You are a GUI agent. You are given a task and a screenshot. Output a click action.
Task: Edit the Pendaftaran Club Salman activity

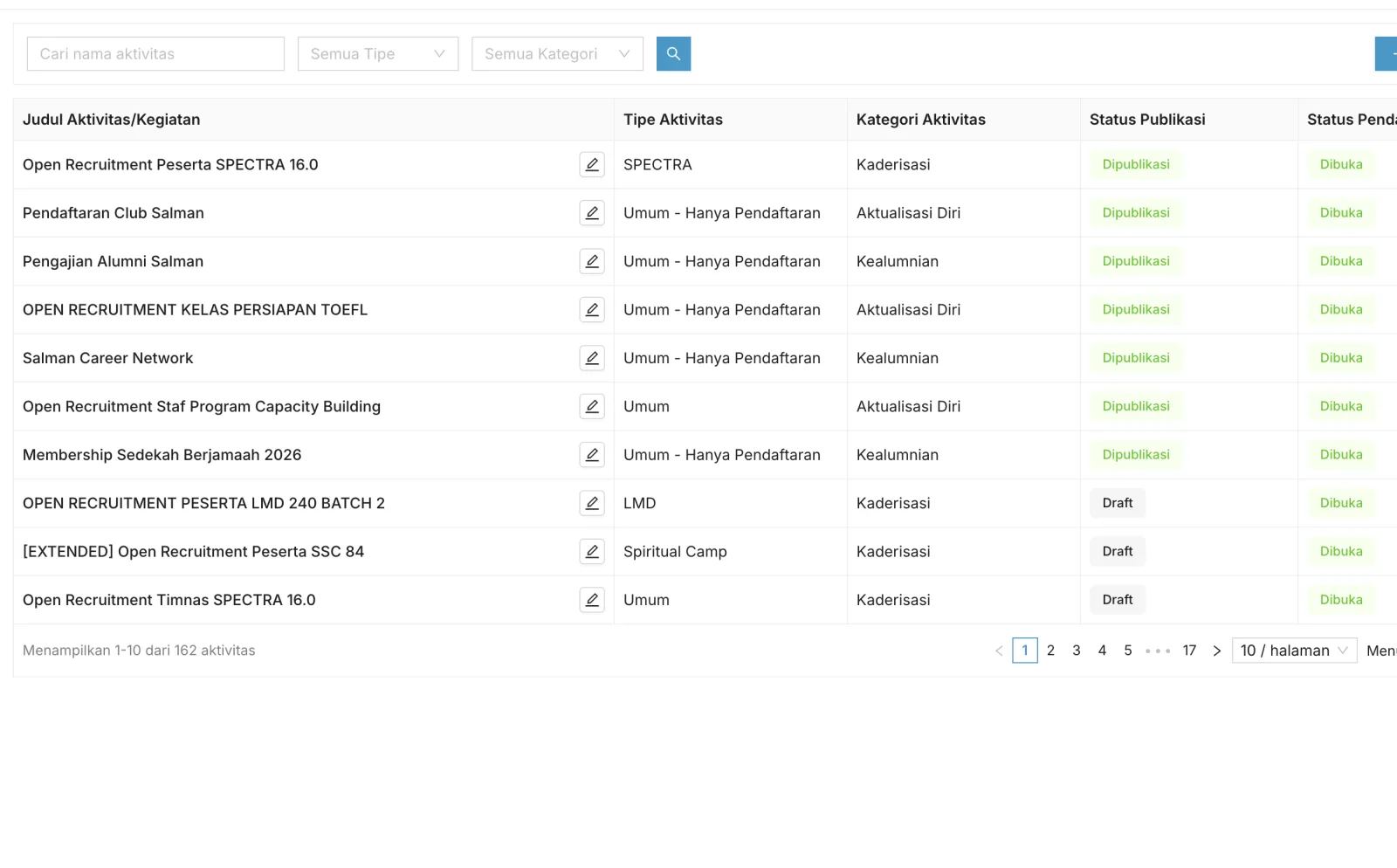point(592,213)
